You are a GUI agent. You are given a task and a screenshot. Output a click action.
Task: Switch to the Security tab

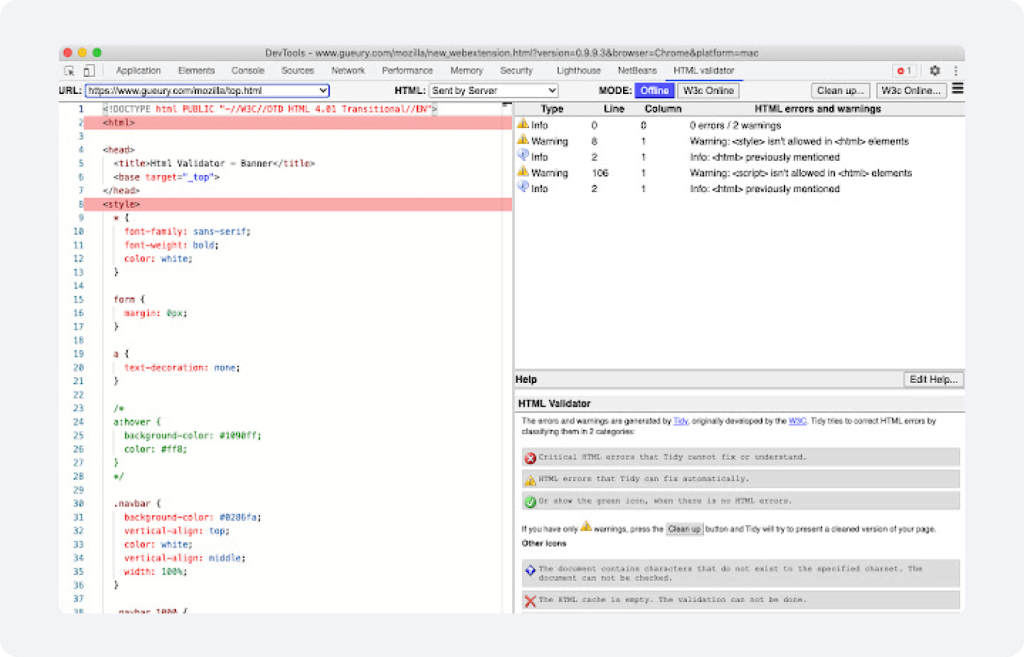point(517,71)
